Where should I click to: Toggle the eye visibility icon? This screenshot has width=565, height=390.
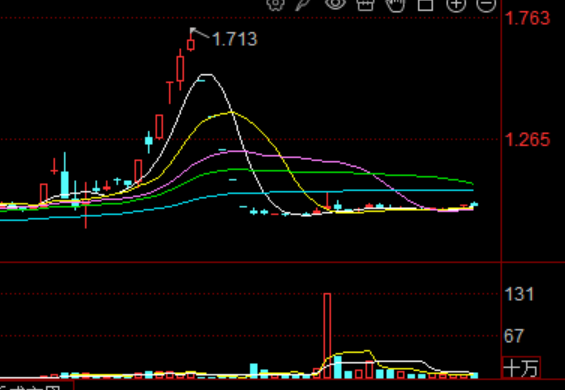pos(335,4)
